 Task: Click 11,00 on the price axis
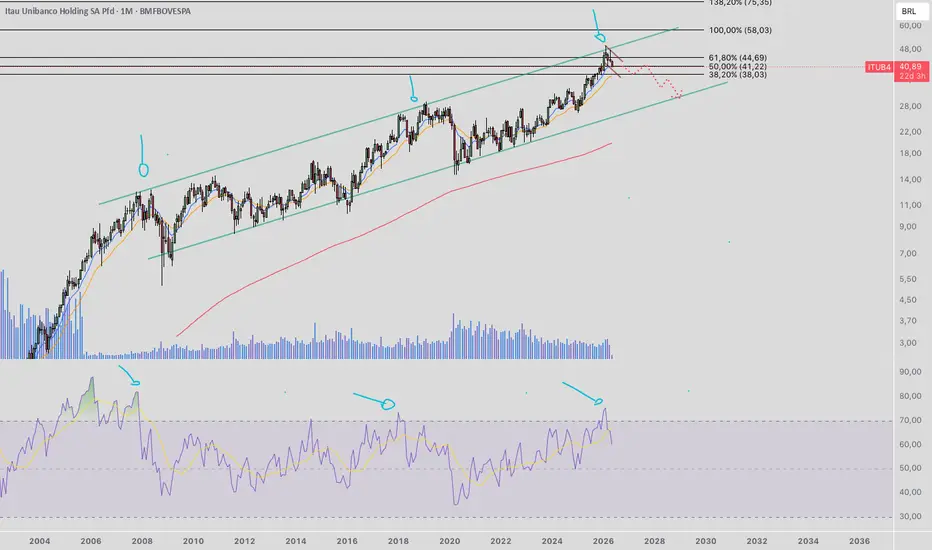(910, 205)
